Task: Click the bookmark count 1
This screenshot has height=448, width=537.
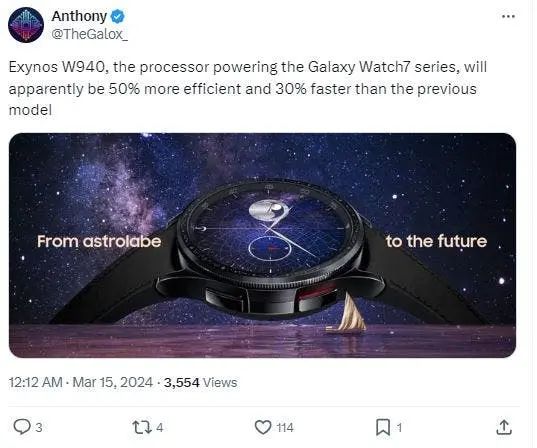Action: click(399, 428)
